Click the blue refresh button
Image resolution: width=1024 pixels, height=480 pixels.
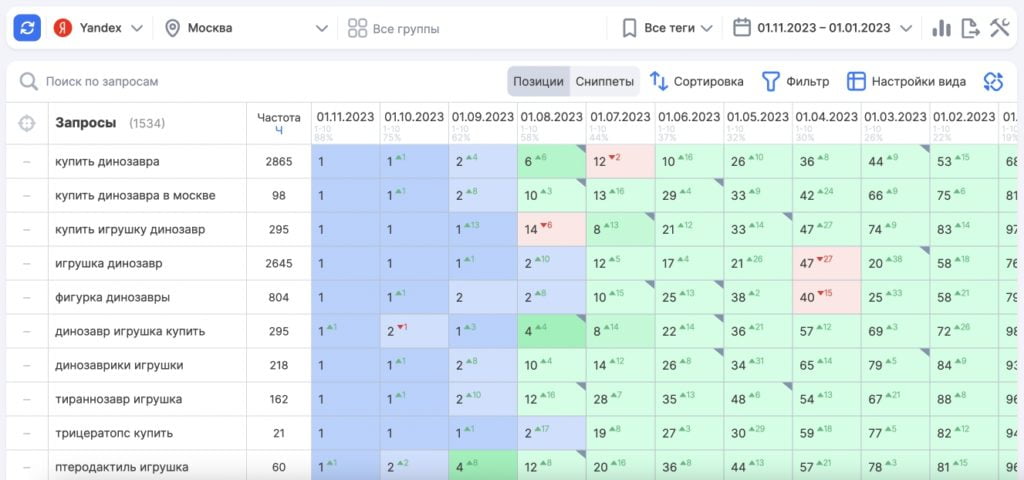click(x=27, y=28)
